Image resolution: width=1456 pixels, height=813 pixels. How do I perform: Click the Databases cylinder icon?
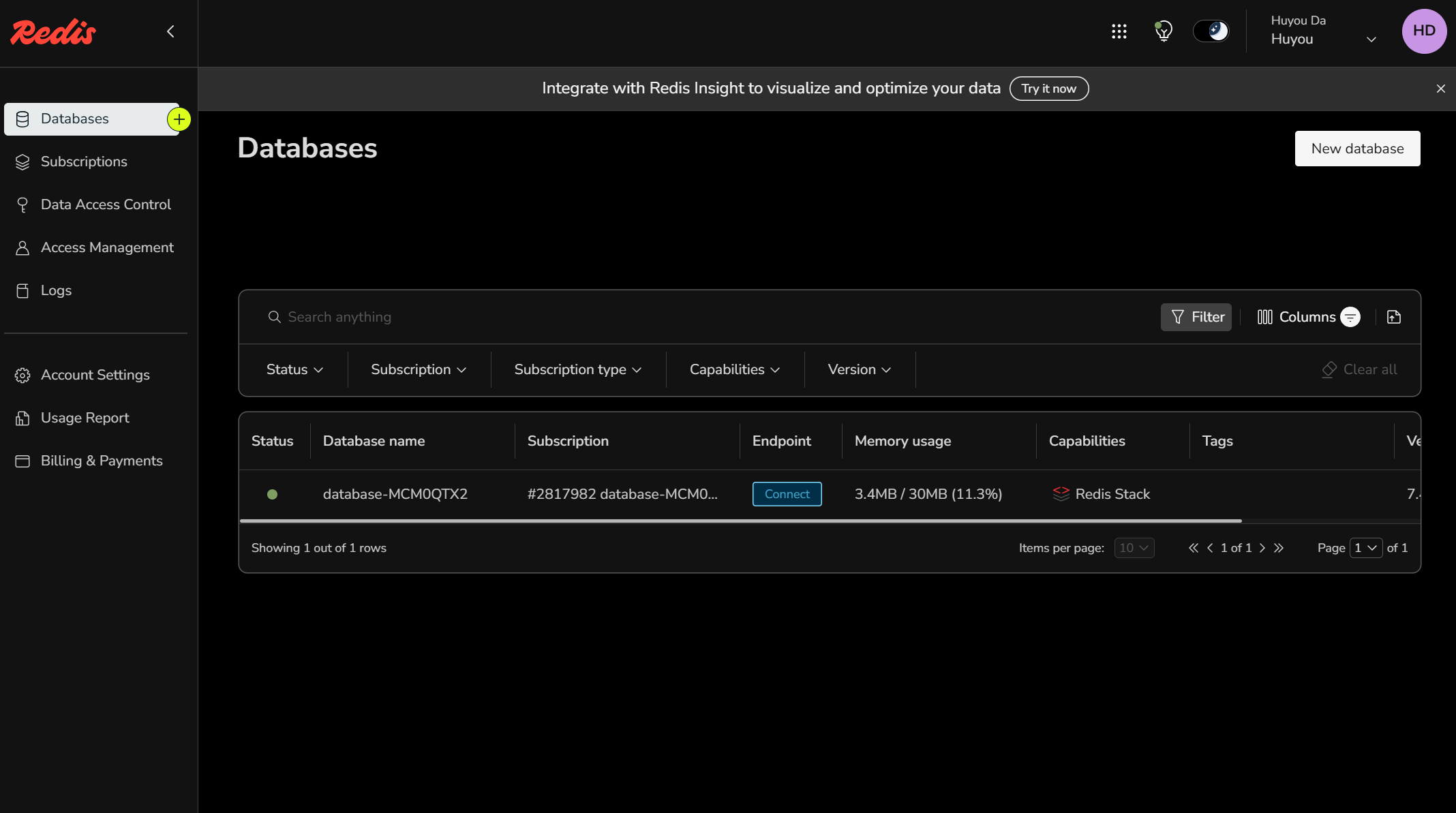point(22,119)
